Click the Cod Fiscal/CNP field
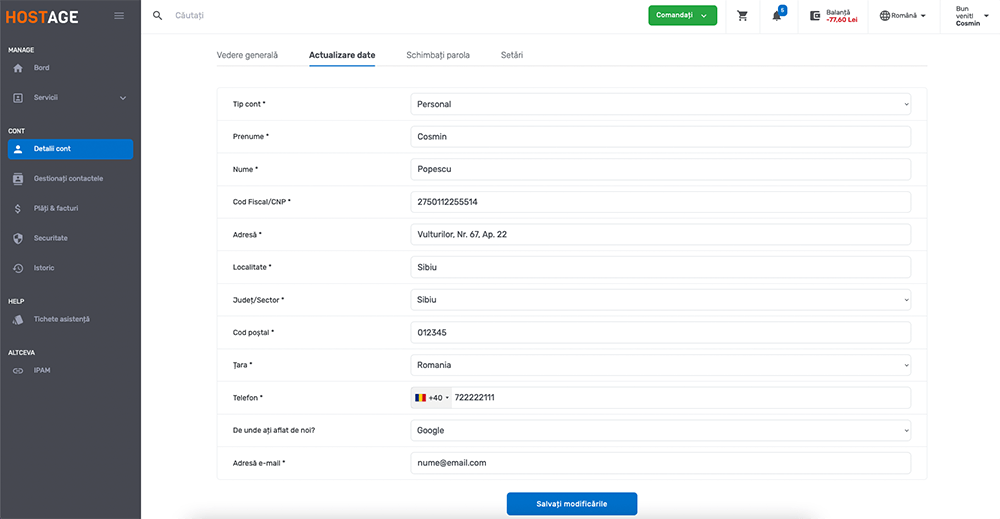The image size is (1000, 519). point(660,202)
